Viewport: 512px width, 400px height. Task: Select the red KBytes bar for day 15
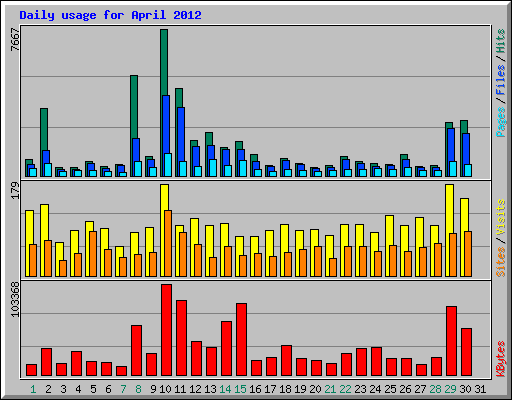pyautogui.click(x=242, y=340)
